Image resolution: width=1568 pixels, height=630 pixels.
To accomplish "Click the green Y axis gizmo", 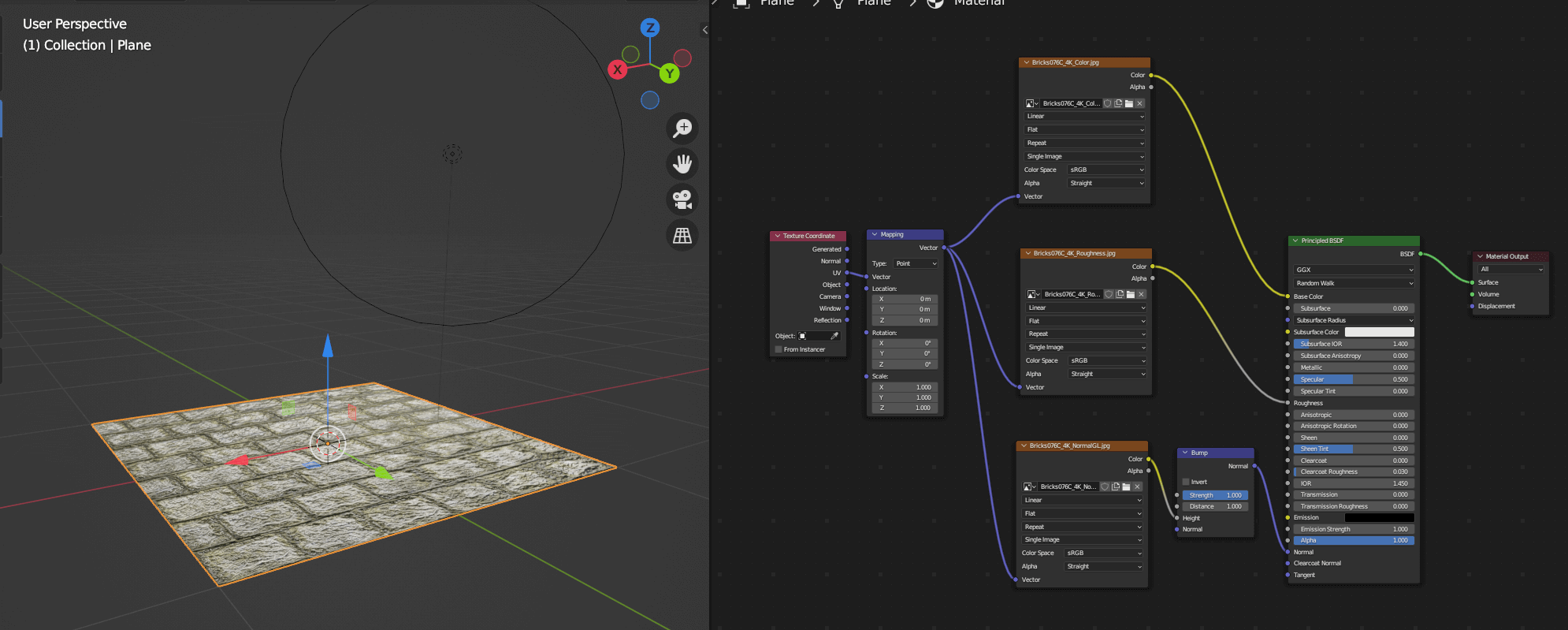I will click(670, 73).
